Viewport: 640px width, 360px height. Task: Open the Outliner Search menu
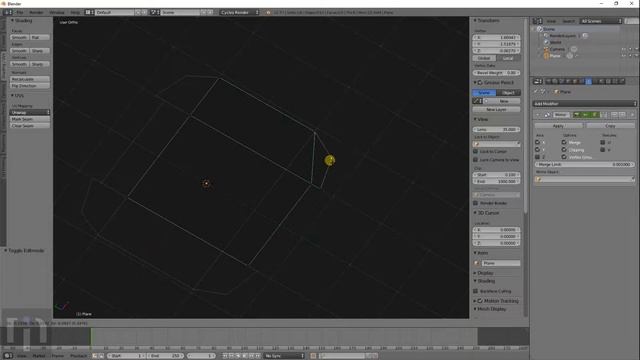[x=569, y=21]
